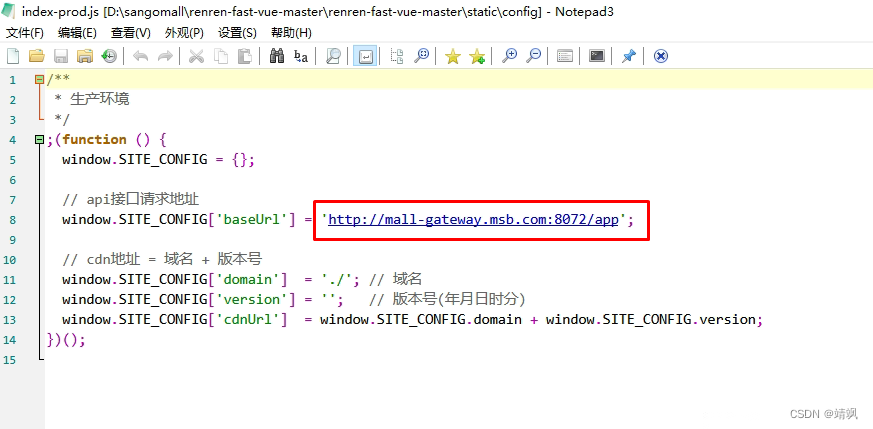Follow the mall-gateway.msb.com:8072/app link
Viewport: 873px width, 429px height.
[473, 220]
